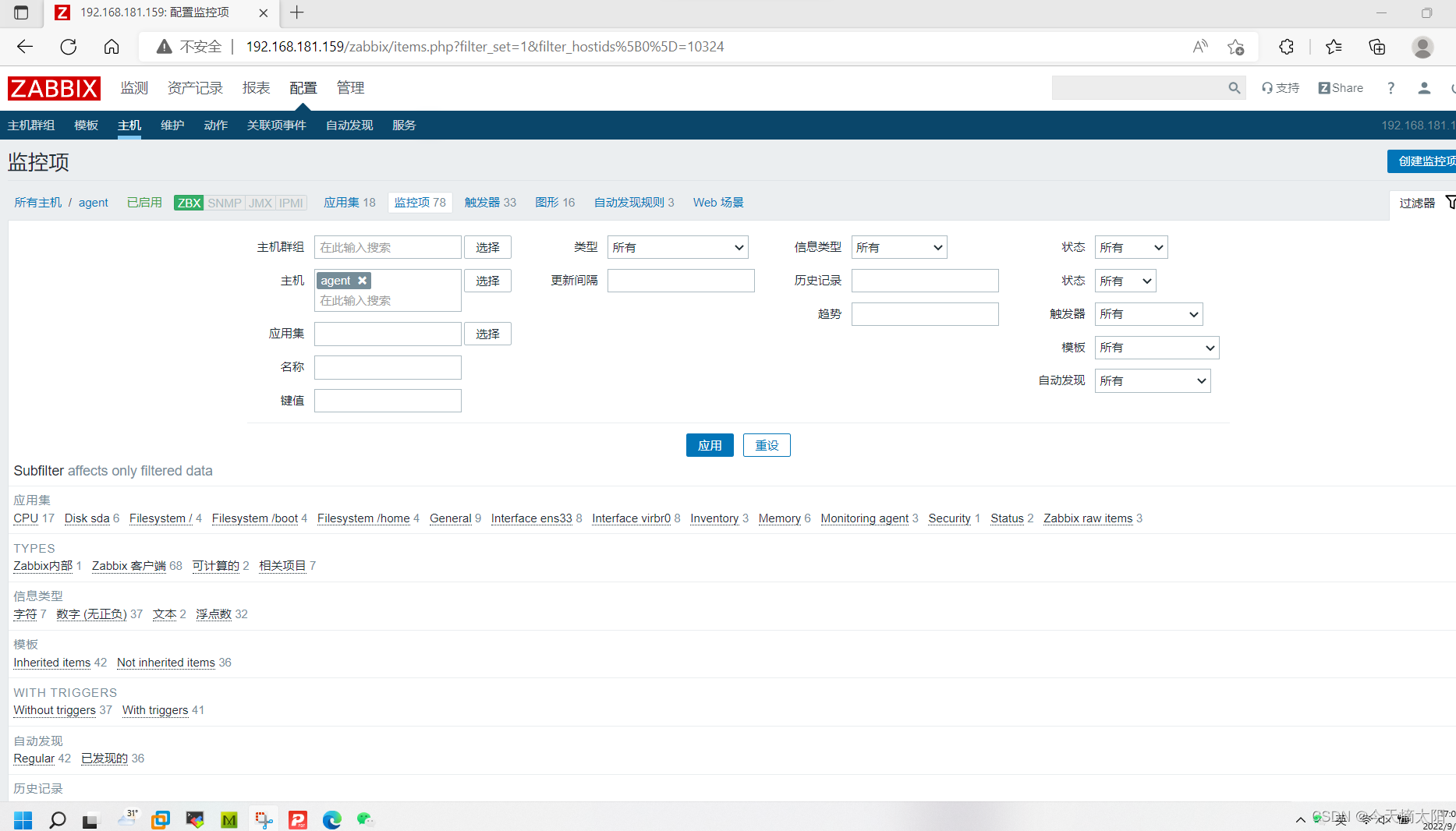Open the 触发器 33 tab
1456x831 pixels.
pyautogui.click(x=490, y=203)
